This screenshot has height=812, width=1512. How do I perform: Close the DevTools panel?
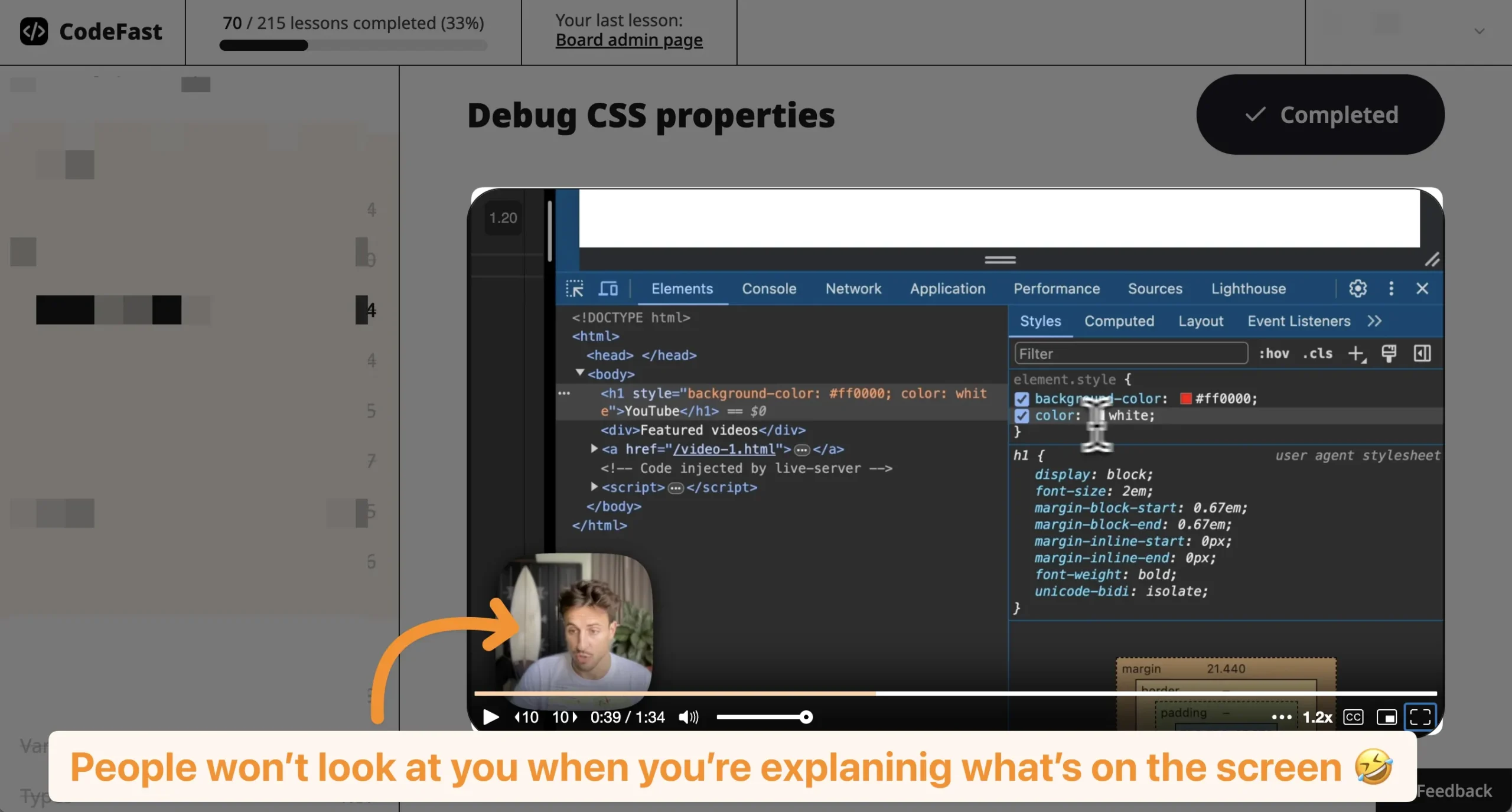point(1422,288)
